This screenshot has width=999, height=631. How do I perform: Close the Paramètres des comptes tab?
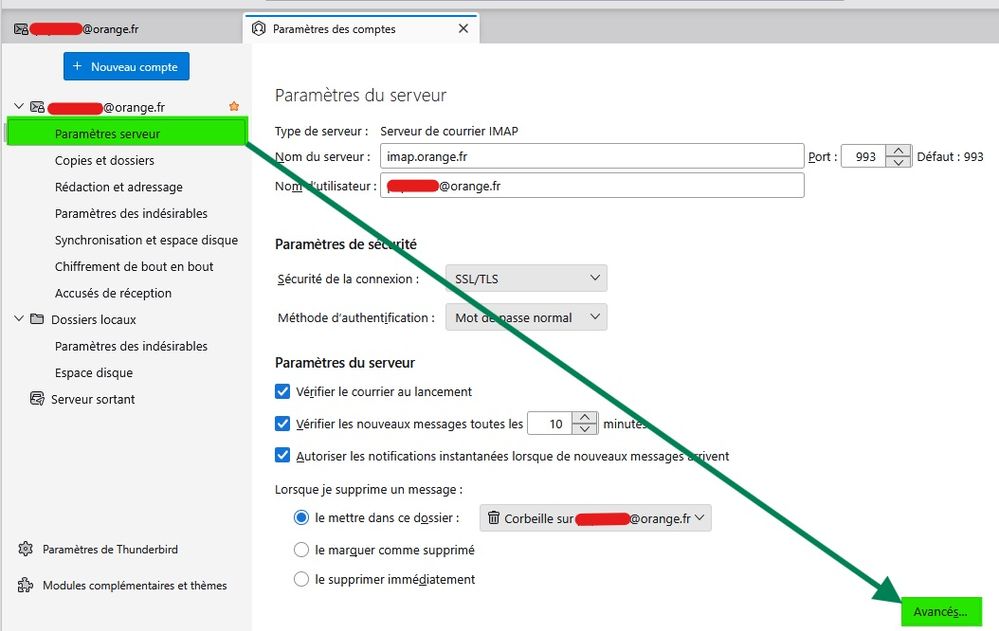tap(463, 29)
